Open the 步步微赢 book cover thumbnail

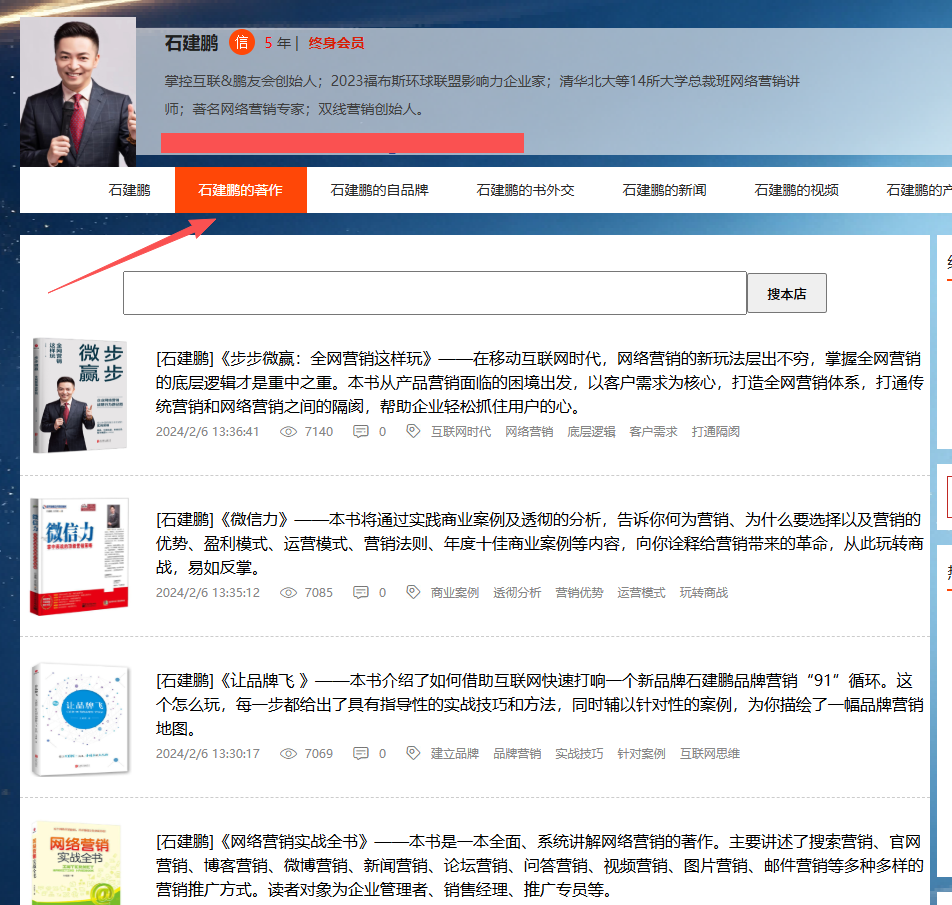tap(80, 395)
